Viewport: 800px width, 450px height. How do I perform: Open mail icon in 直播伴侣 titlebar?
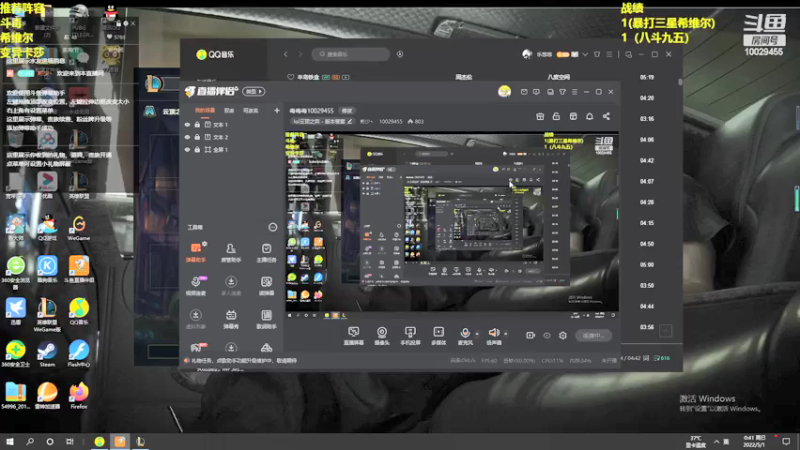coord(524,92)
